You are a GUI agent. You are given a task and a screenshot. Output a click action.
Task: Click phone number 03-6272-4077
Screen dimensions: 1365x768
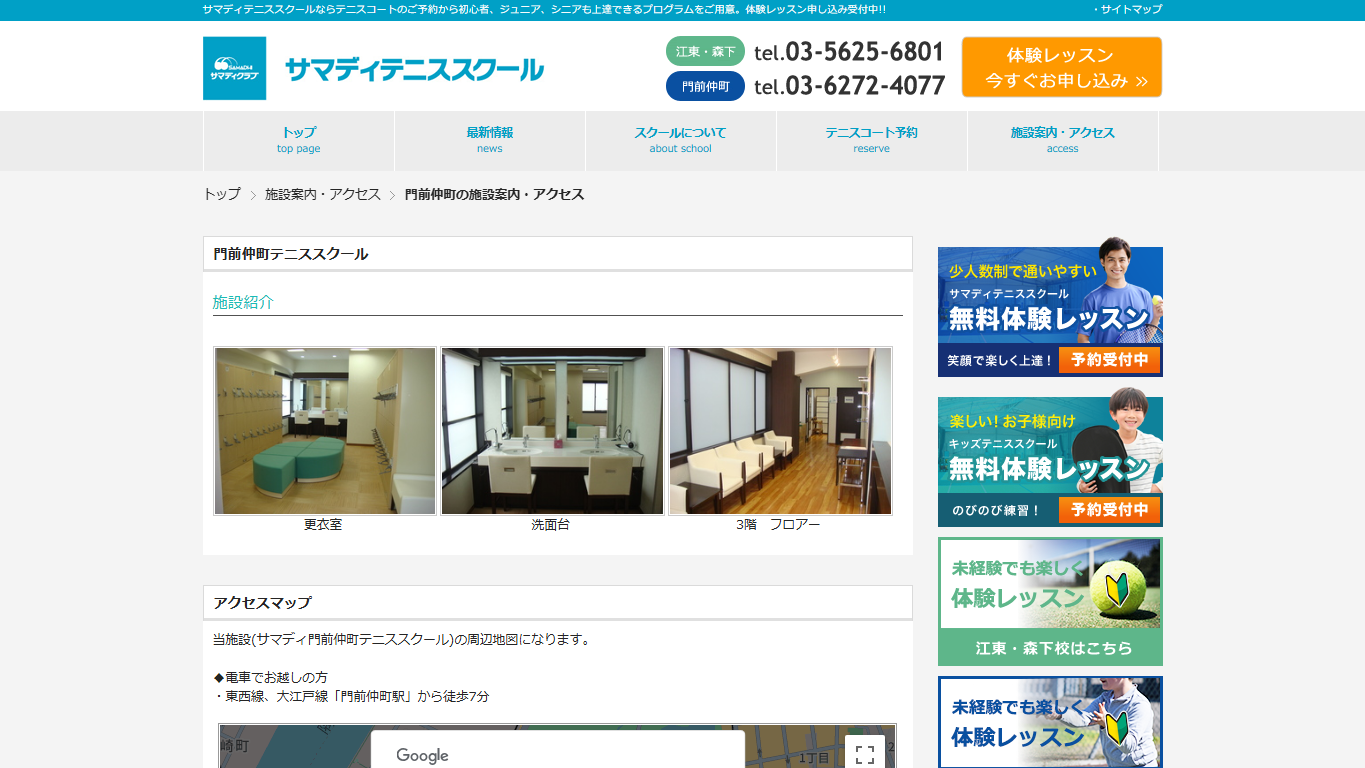849,86
